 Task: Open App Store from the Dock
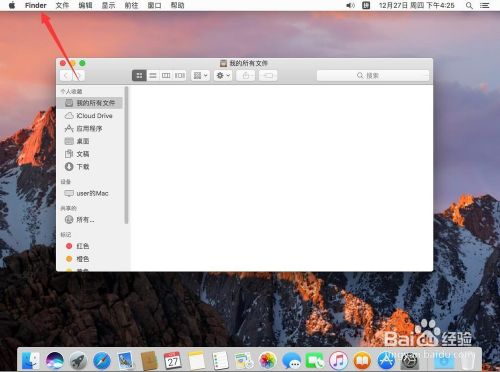pos(386,361)
